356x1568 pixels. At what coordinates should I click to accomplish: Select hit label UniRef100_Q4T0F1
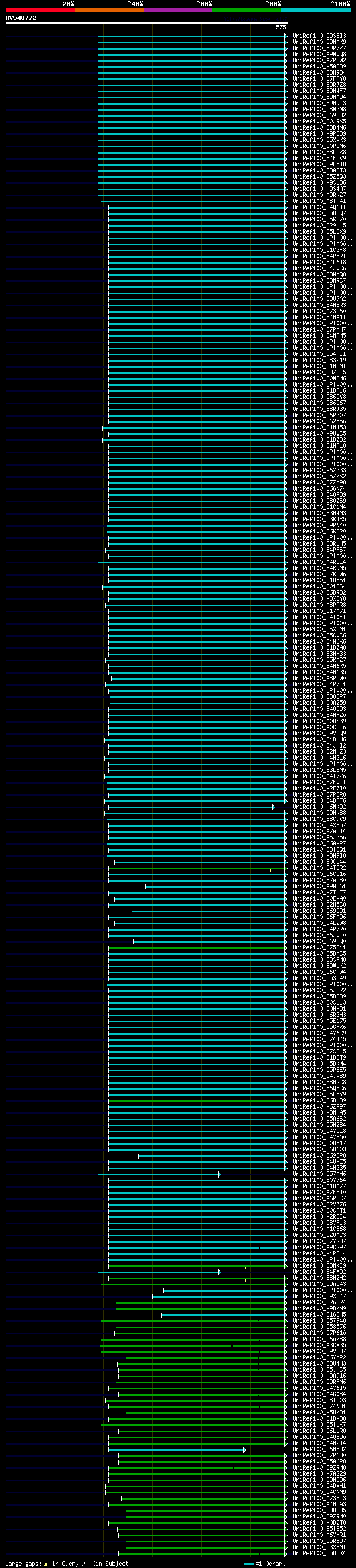319,617
